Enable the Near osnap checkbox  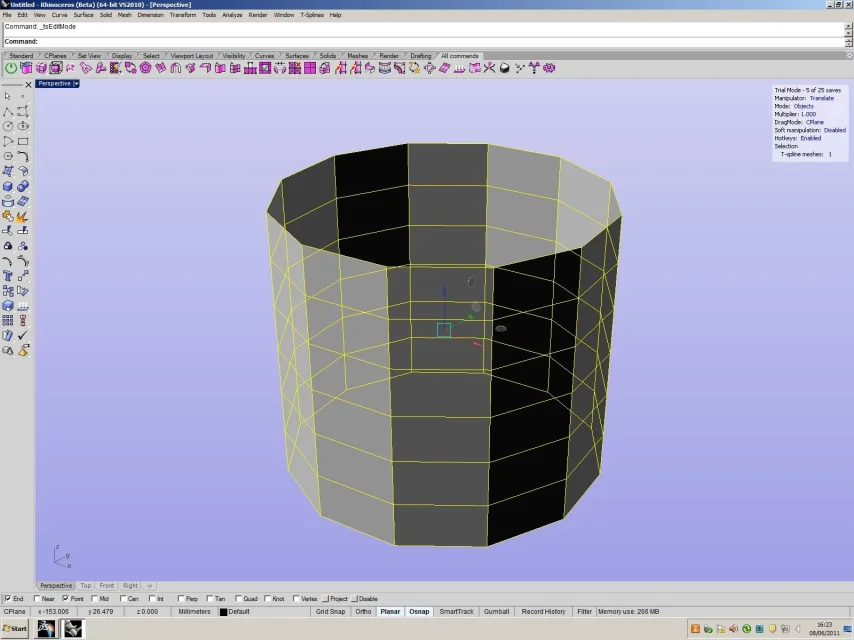point(37,599)
